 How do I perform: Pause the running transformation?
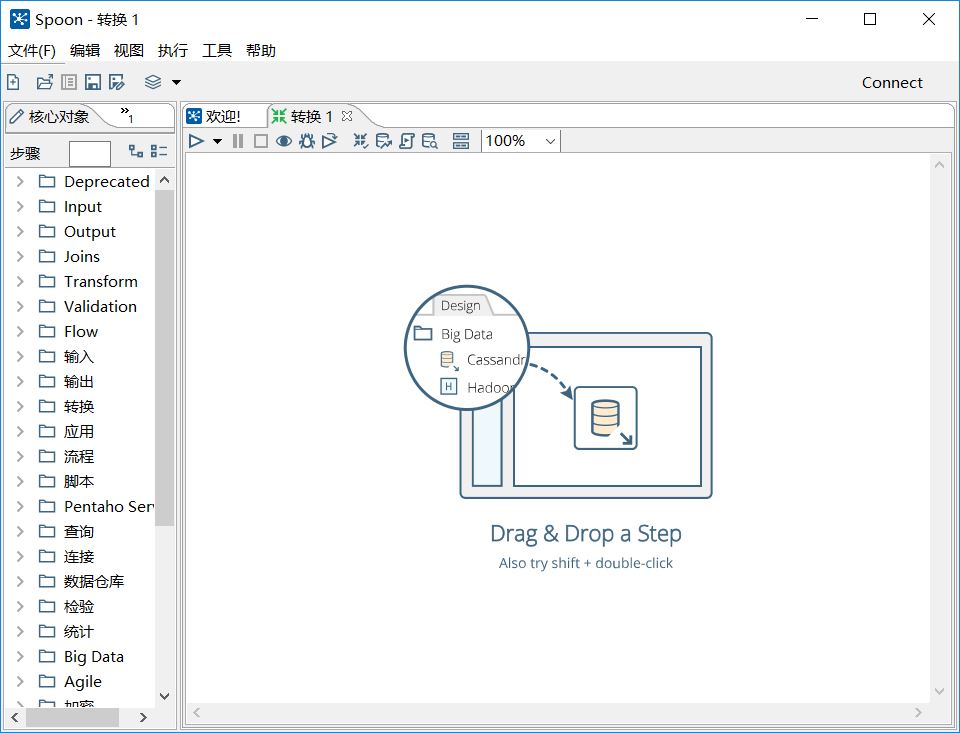click(x=238, y=141)
